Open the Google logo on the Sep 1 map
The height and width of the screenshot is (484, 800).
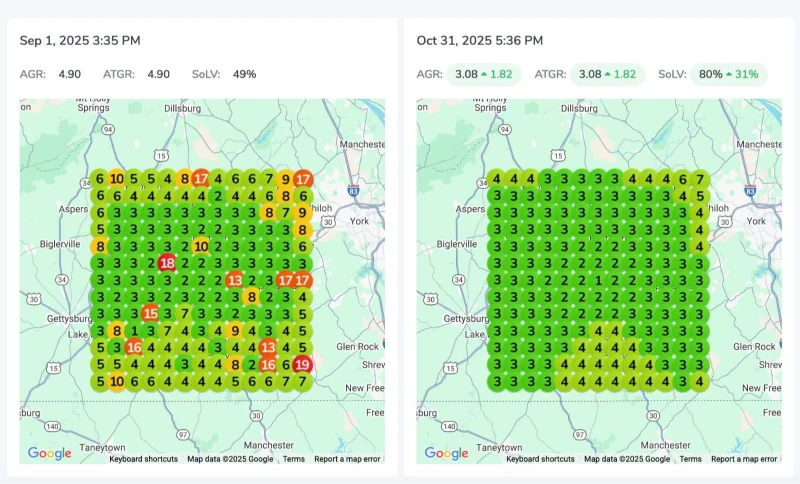click(49, 453)
